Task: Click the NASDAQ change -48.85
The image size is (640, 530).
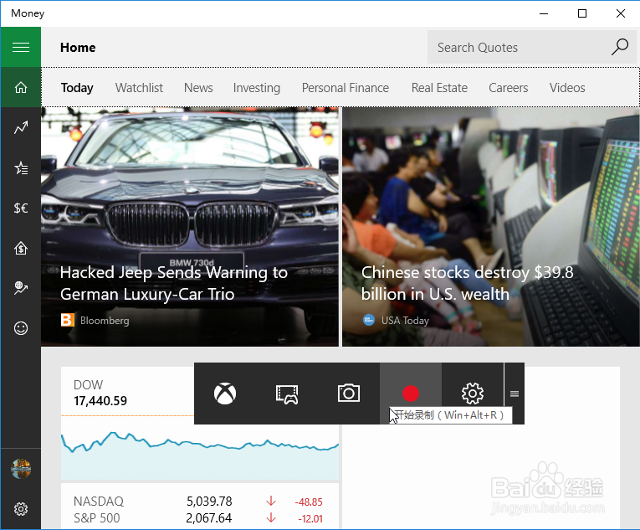Action: tap(309, 502)
